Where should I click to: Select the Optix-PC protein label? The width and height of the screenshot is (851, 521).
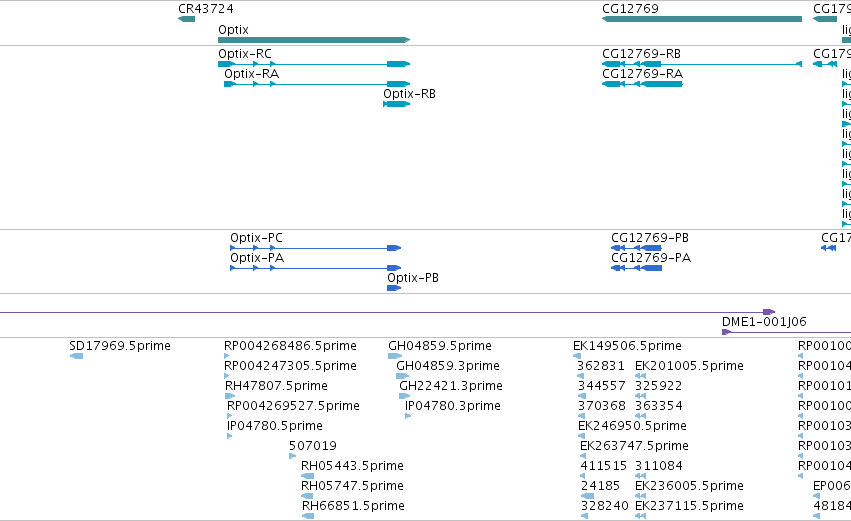256,238
